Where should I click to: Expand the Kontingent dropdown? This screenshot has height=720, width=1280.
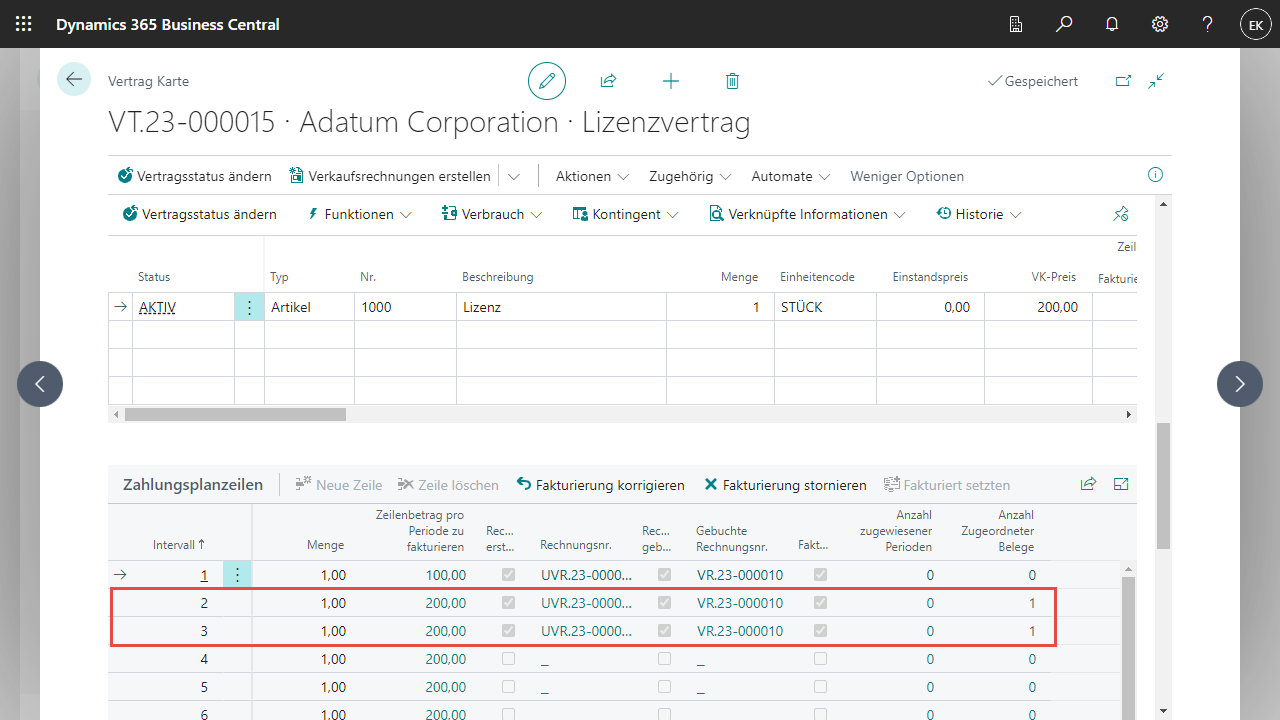tap(626, 214)
